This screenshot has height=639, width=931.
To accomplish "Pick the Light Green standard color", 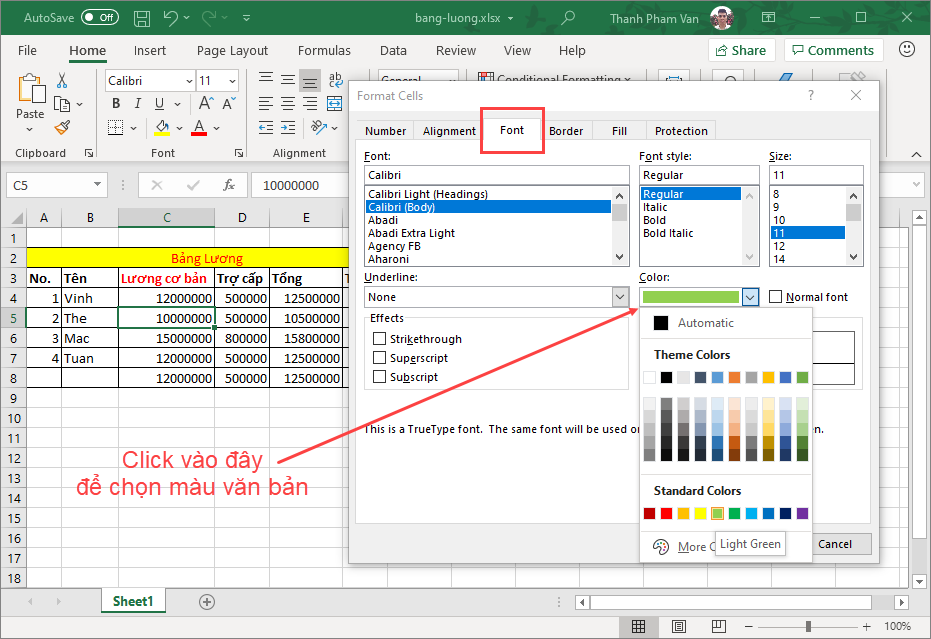I will coord(717,513).
